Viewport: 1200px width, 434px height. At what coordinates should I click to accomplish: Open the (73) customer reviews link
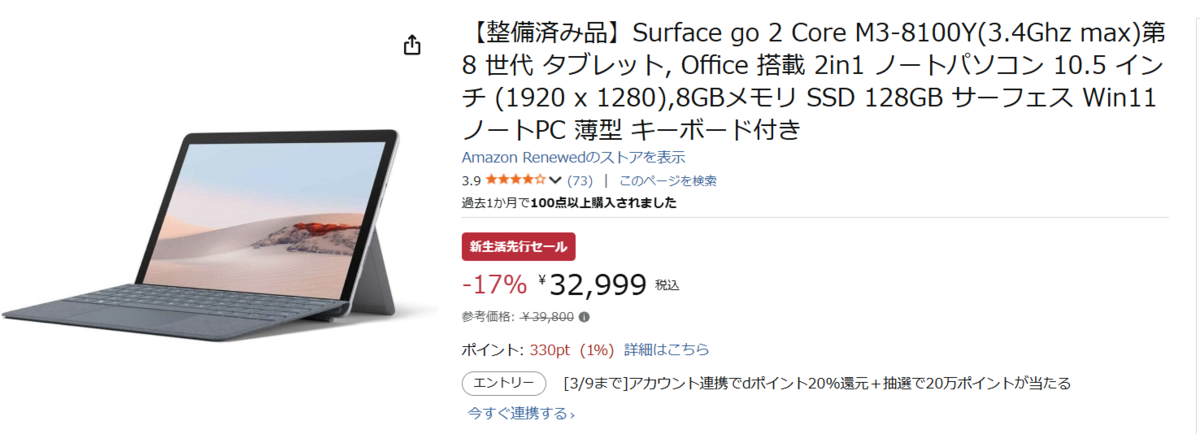click(580, 181)
